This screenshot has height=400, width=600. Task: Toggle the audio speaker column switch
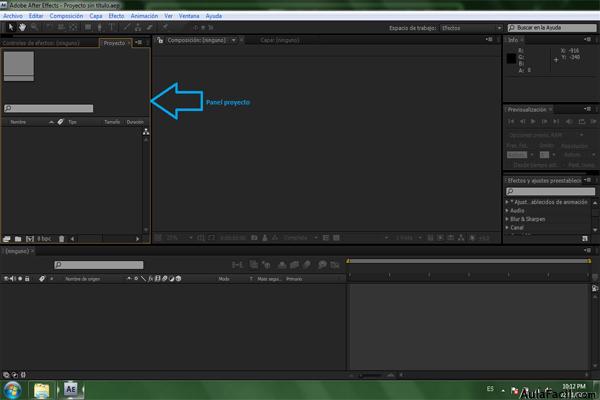pyautogui.click(x=12, y=279)
